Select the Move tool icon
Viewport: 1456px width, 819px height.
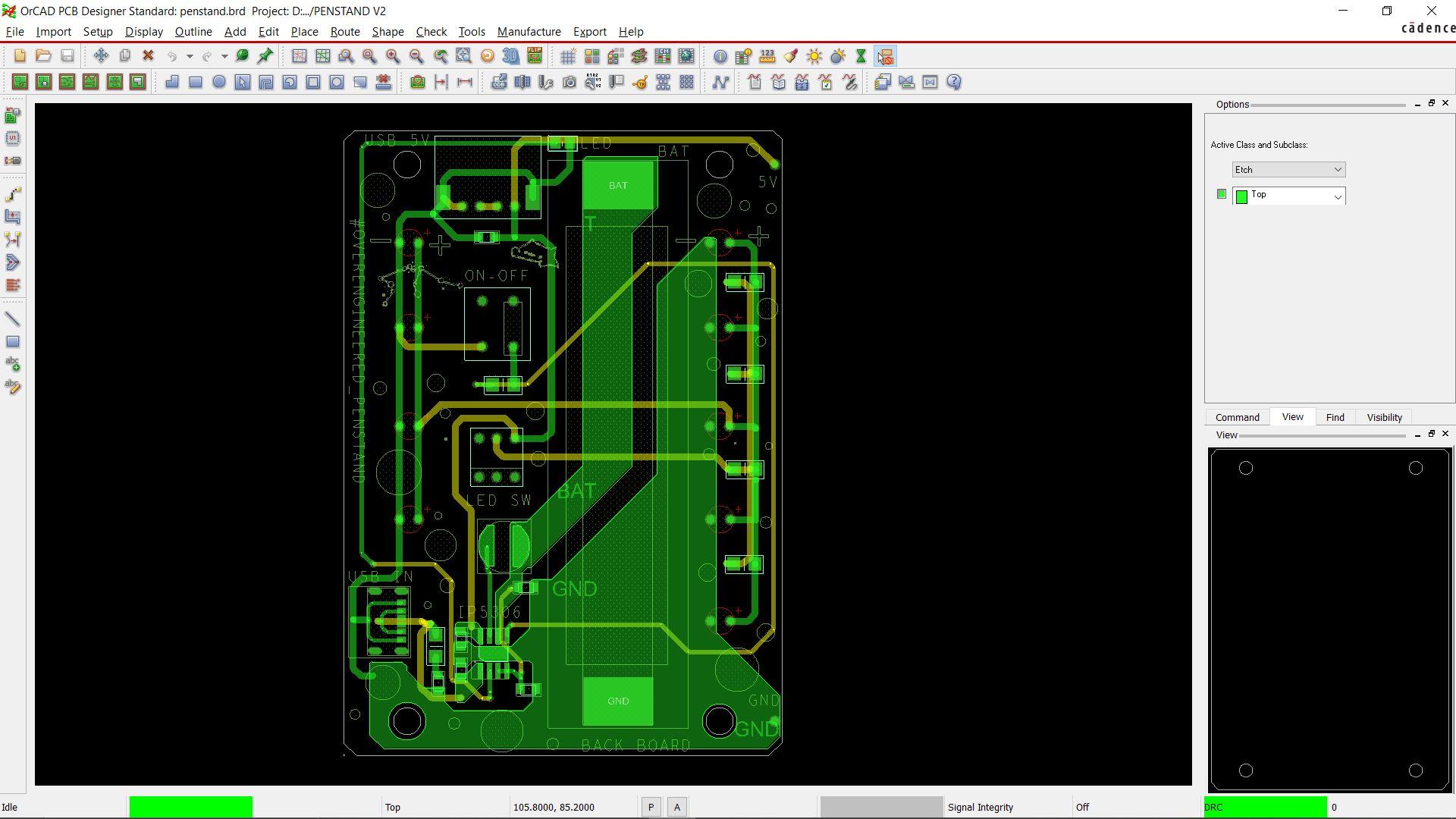tap(101, 56)
